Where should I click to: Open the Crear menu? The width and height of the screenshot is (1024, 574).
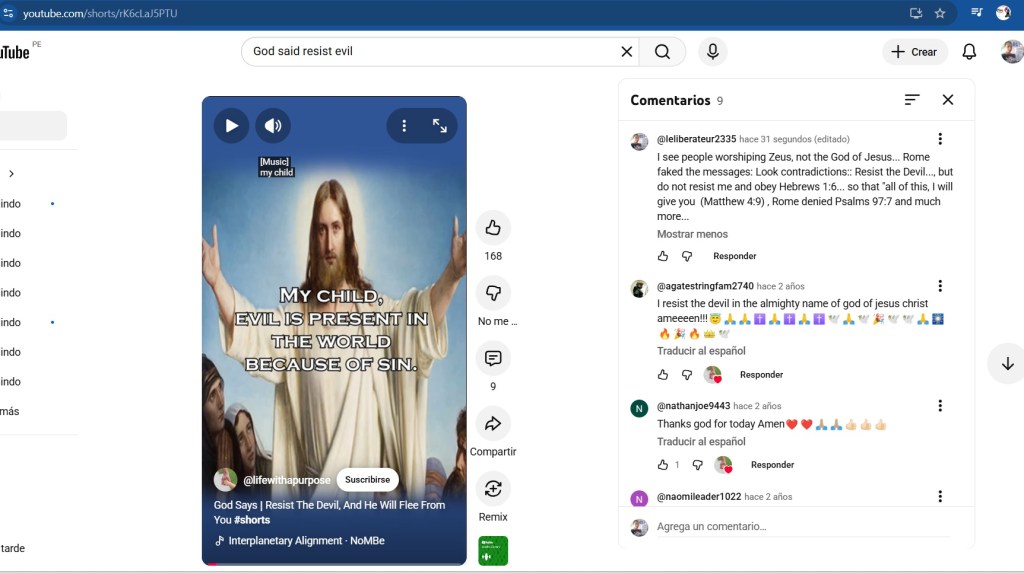pyautogui.click(x=914, y=52)
